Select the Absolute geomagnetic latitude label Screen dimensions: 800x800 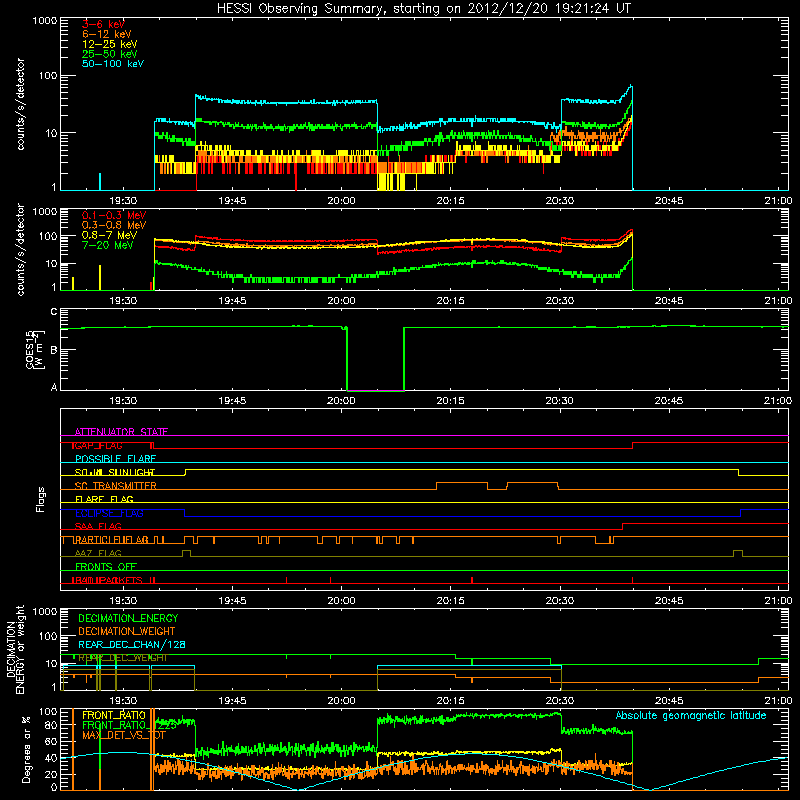[x=691, y=715]
